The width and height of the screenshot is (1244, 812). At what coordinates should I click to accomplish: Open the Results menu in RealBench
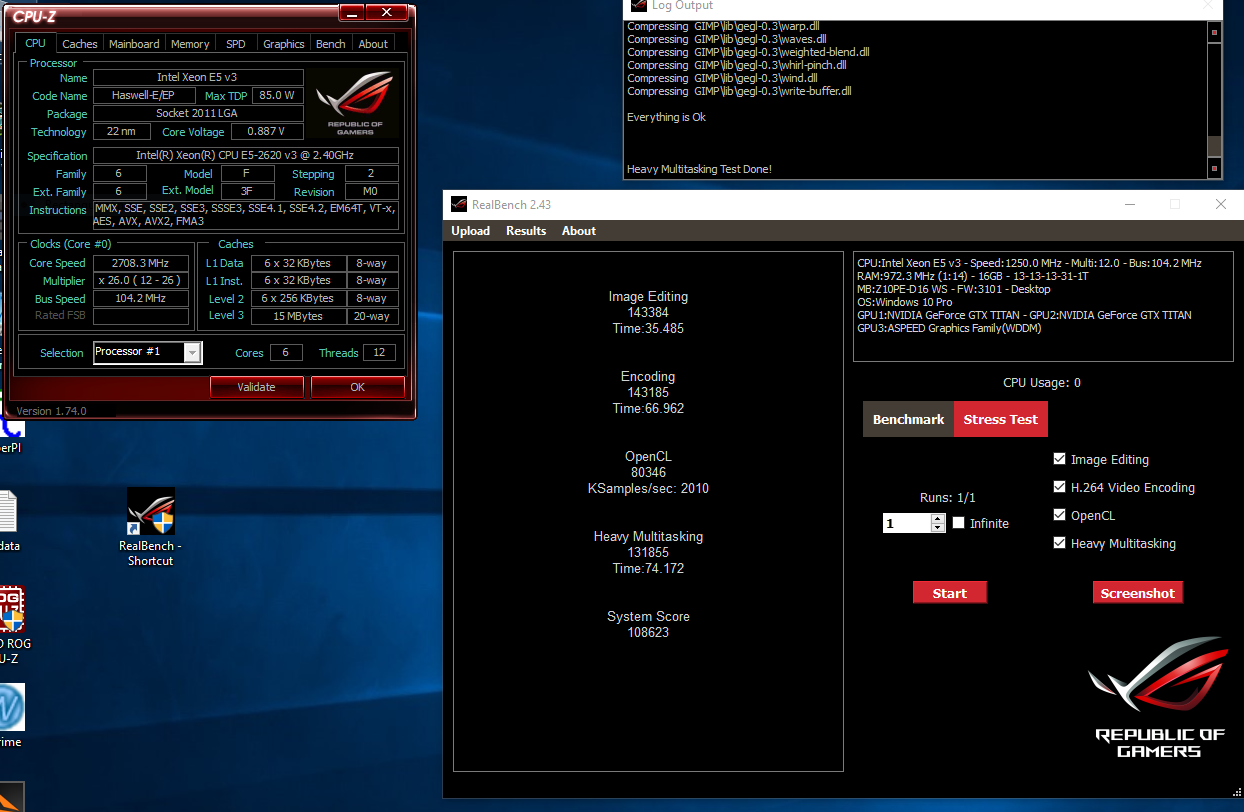[x=526, y=231]
